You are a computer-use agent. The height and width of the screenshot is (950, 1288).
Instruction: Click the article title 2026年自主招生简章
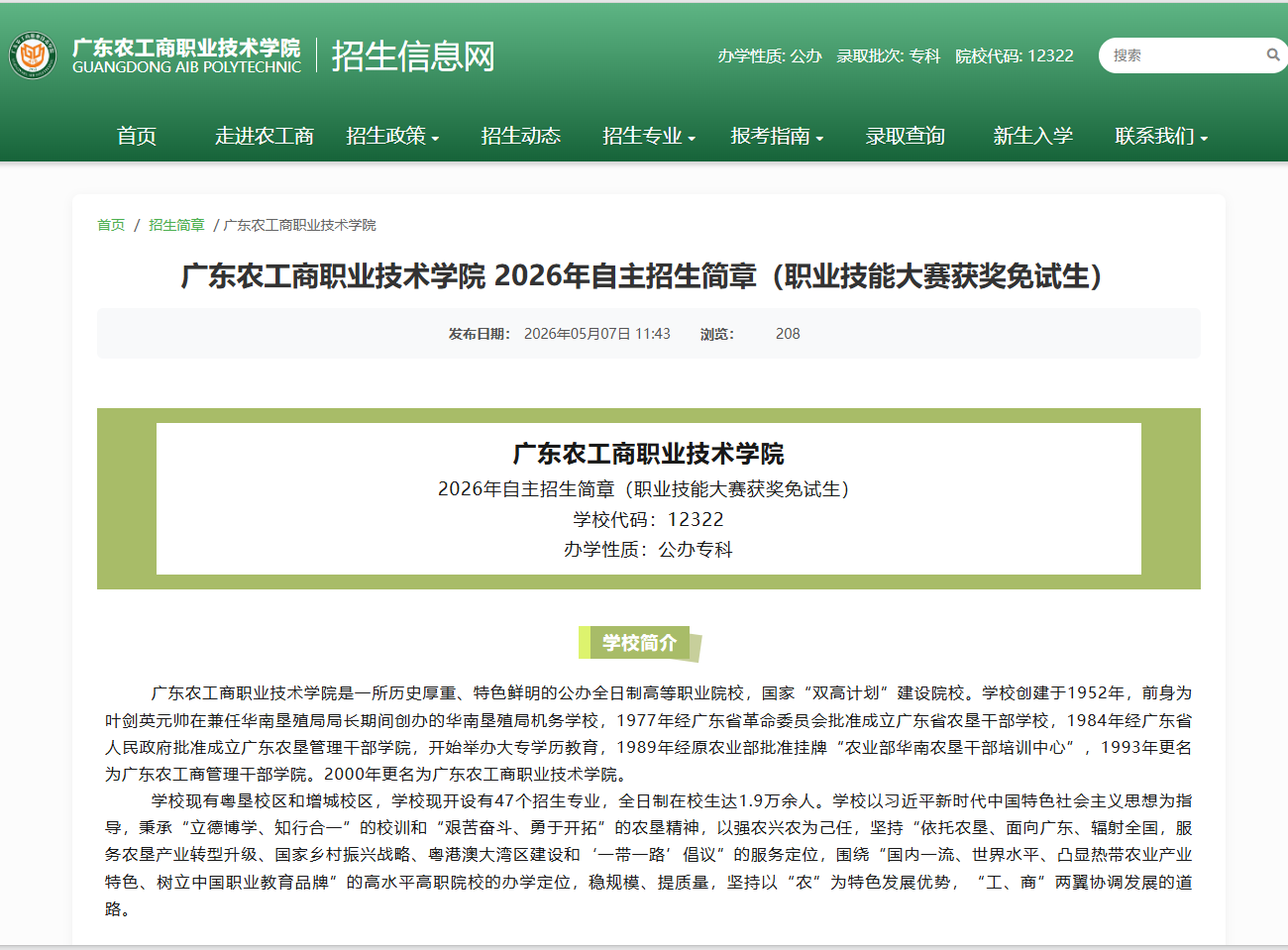coord(641,275)
